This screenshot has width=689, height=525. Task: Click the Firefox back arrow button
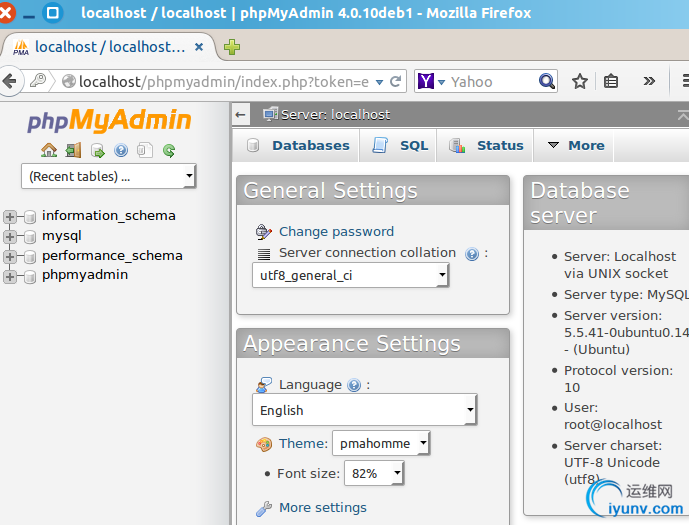[9, 81]
